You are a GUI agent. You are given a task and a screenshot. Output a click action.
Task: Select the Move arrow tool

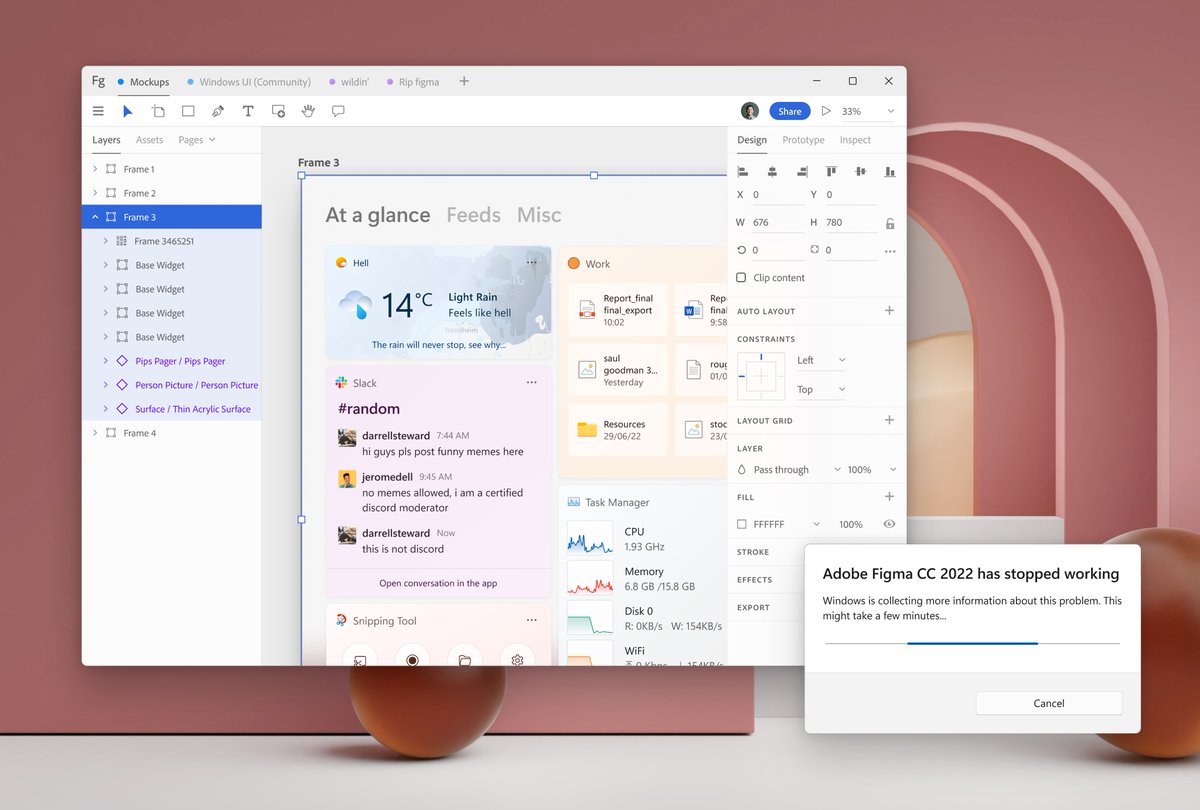point(128,111)
